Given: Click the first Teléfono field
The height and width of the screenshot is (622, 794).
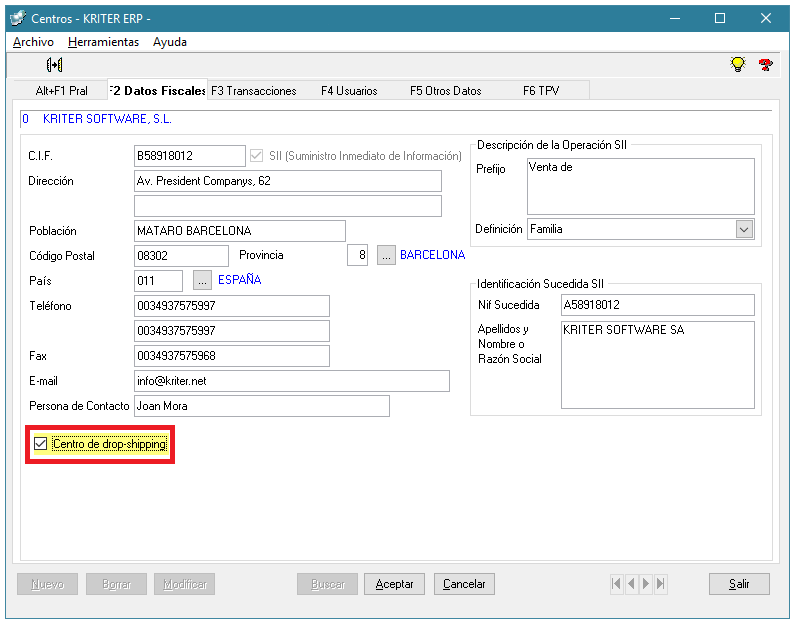Looking at the screenshot, I should [232, 306].
